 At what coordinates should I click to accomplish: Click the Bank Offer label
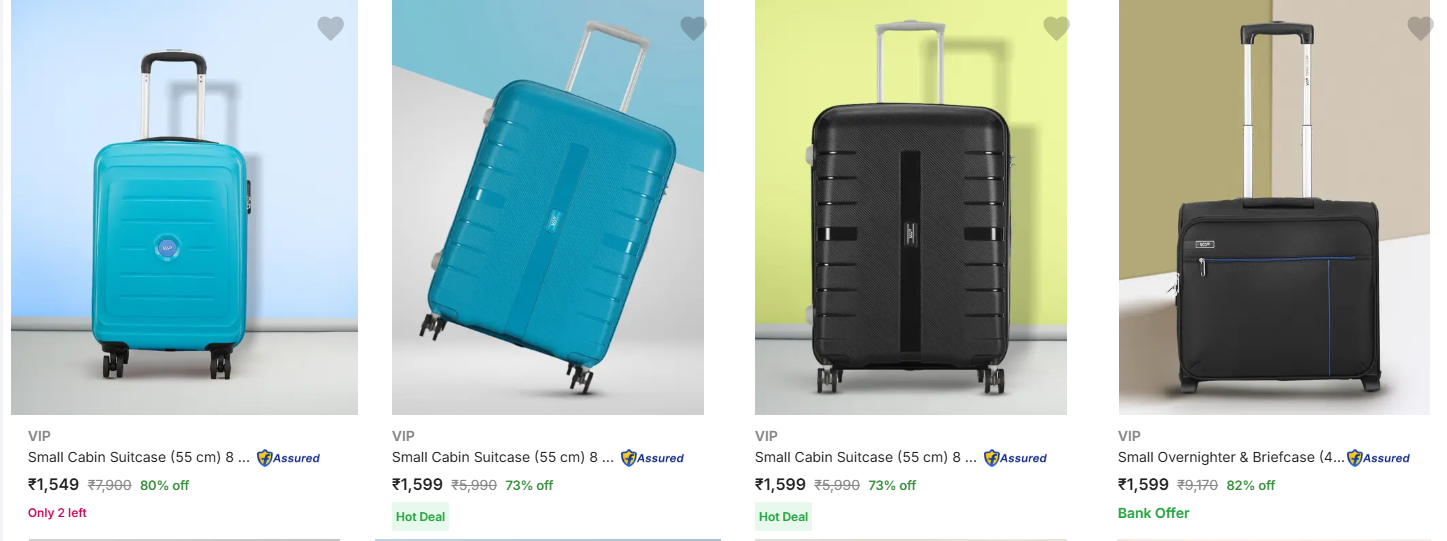click(x=1153, y=513)
